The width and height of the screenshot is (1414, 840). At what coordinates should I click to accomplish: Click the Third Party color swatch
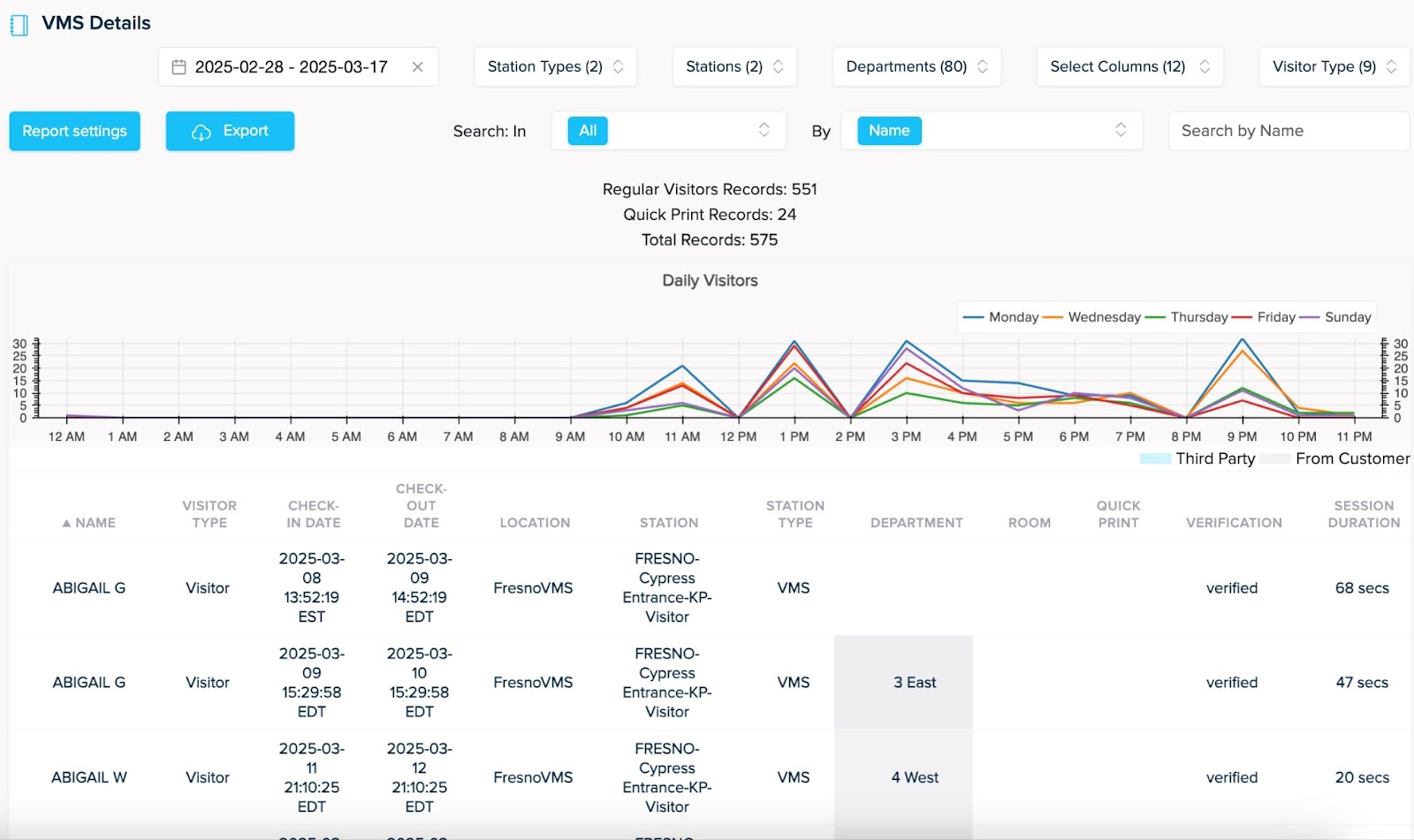click(x=1155, y=459)
